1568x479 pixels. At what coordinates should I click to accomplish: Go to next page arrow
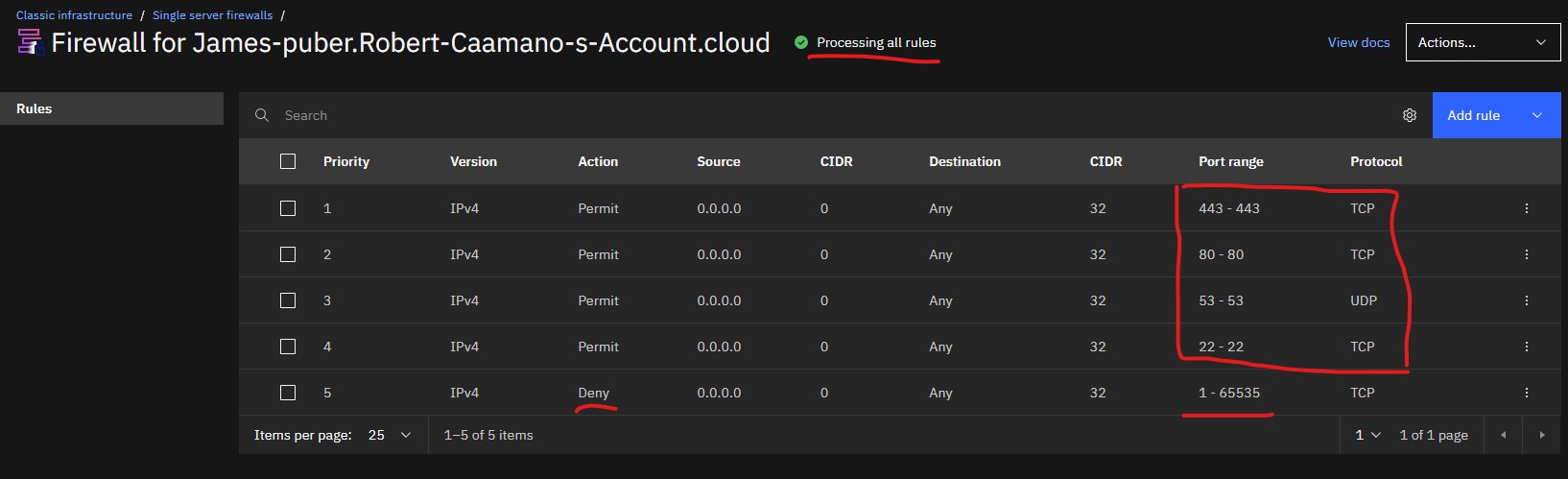[1542, 435]
